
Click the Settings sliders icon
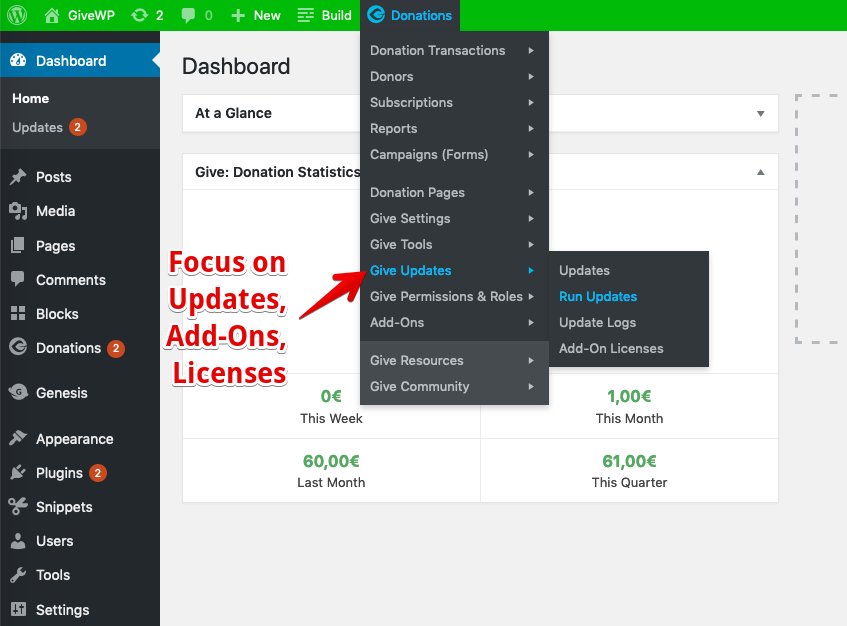(18, 609)
